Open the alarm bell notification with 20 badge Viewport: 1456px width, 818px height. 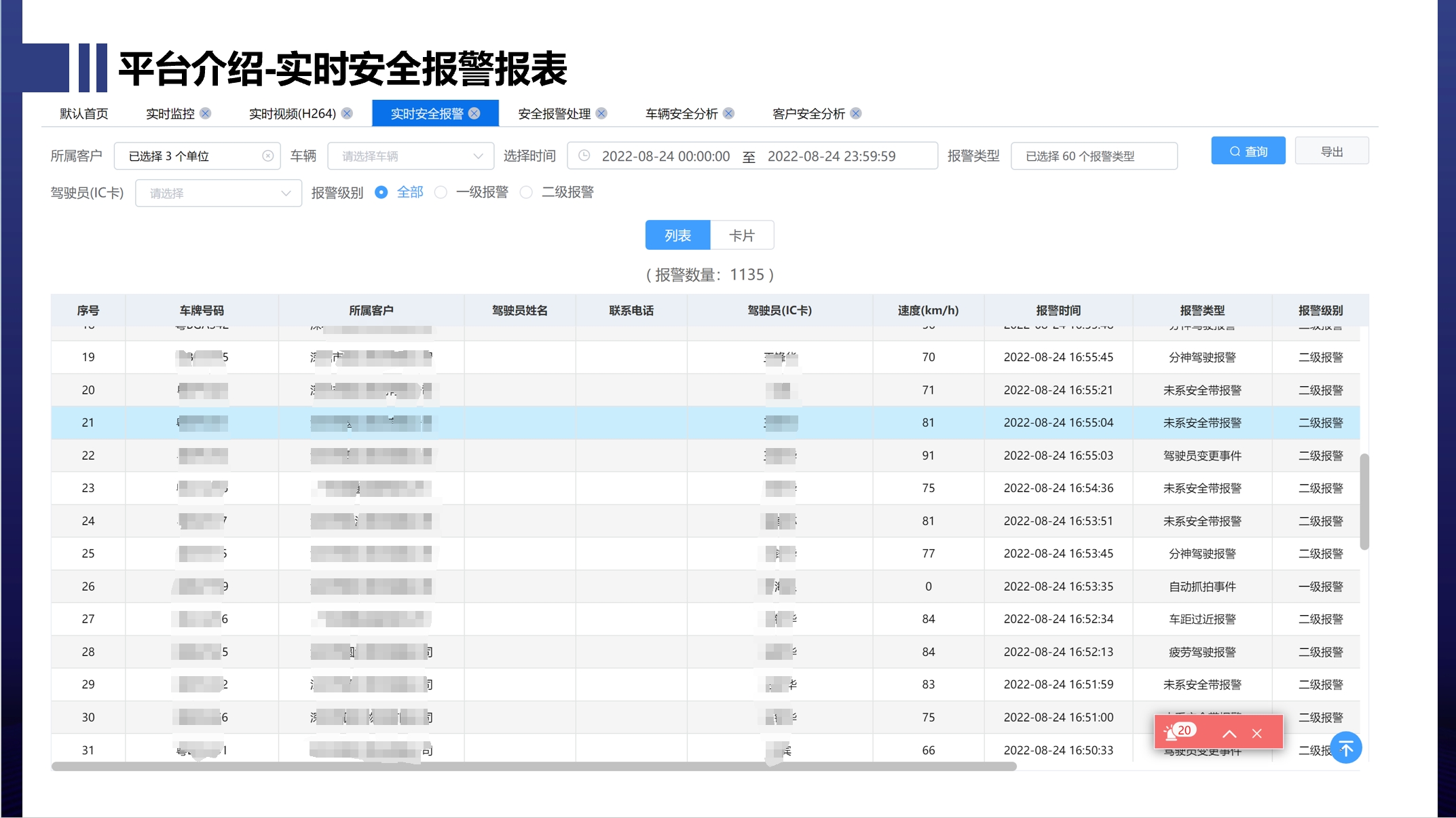click(x=1178, y=732)
